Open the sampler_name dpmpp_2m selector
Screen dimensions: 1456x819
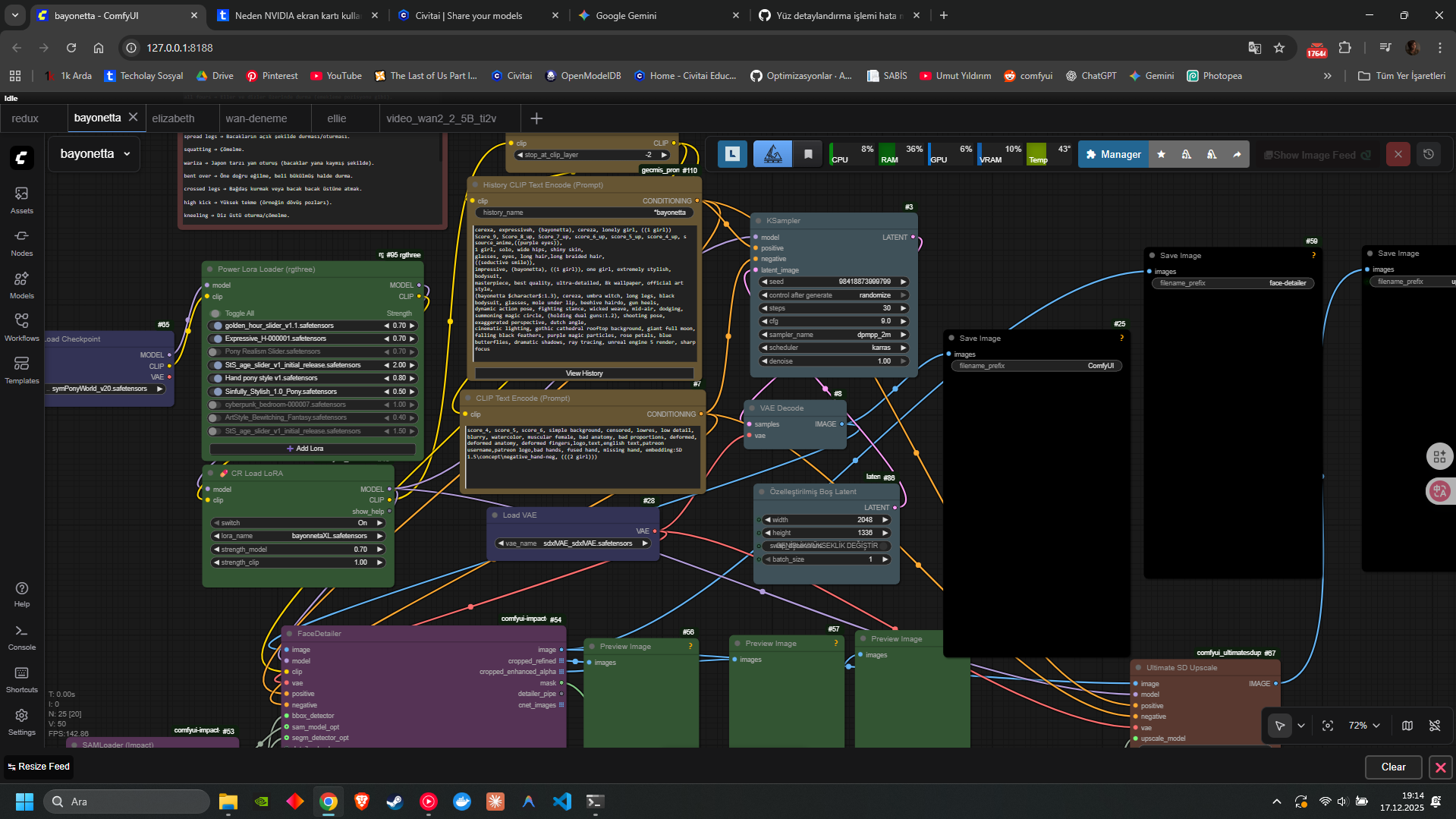(833, 335)
